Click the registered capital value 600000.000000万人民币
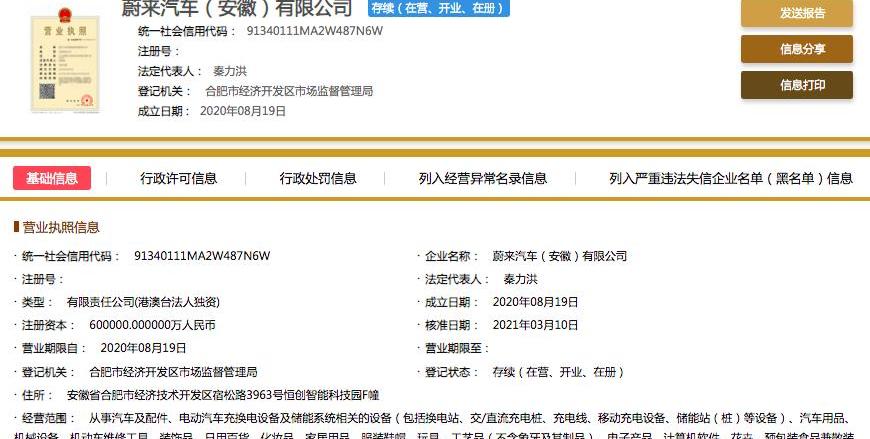The height and width of the screenshot is (439, 870). click(x=152, y=325)
